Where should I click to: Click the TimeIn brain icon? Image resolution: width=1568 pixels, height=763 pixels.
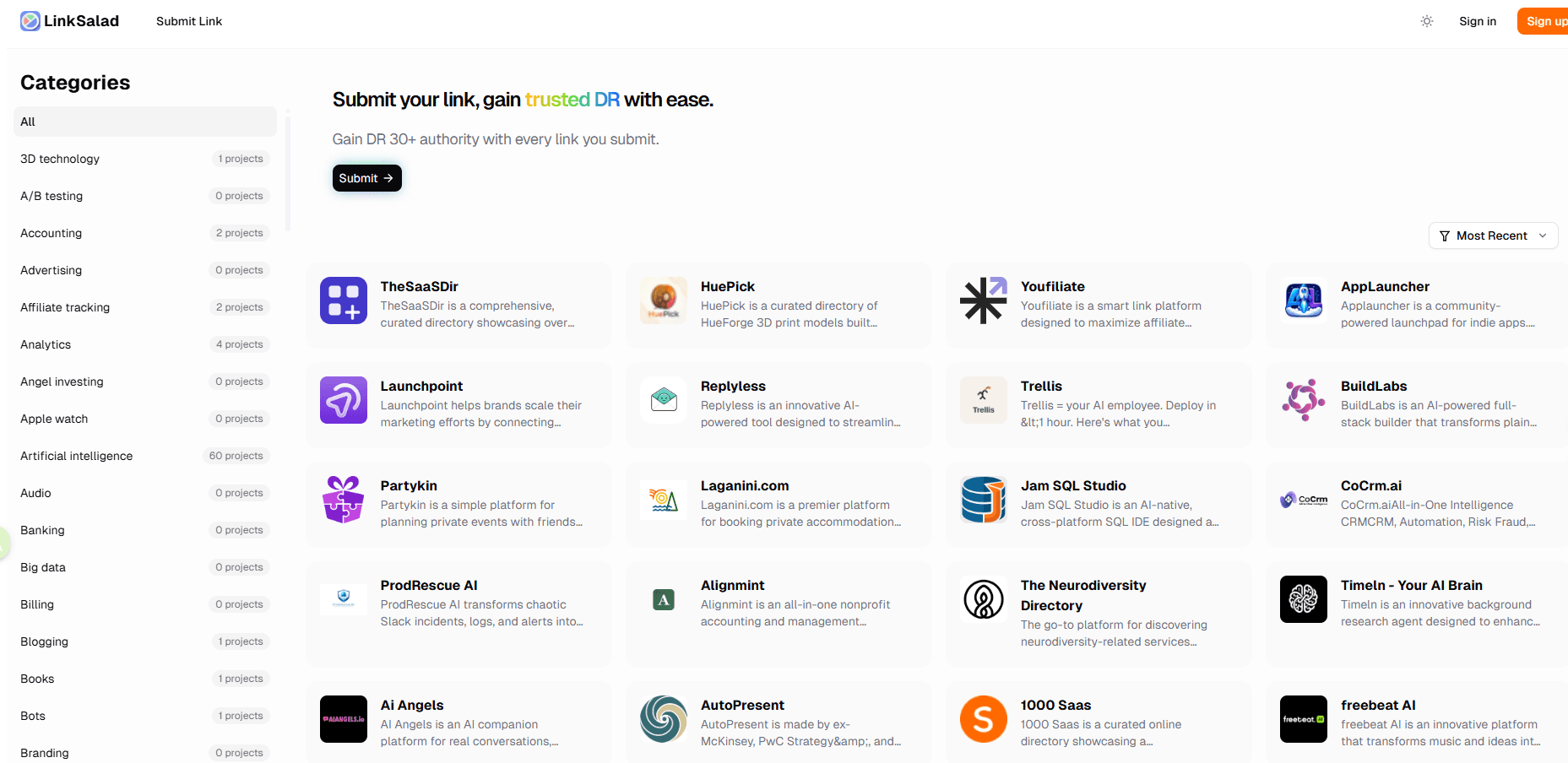(x=1303, y=599)
